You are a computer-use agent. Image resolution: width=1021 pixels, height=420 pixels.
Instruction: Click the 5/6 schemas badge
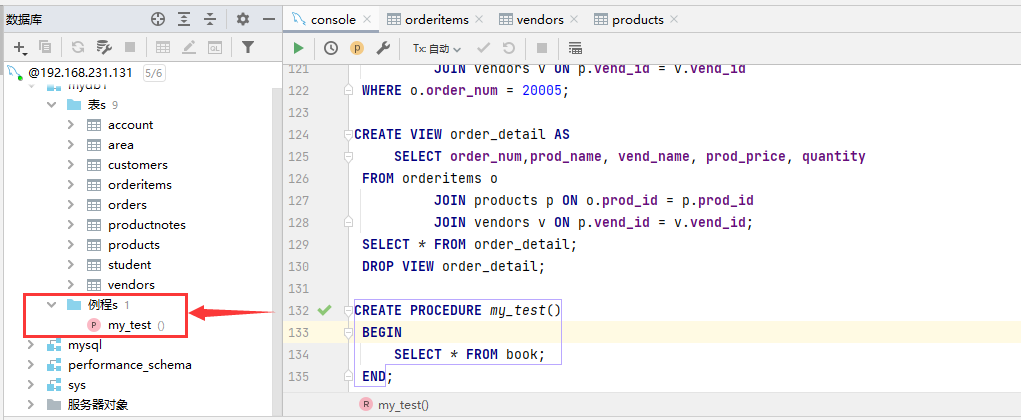(x=154, y=73)
